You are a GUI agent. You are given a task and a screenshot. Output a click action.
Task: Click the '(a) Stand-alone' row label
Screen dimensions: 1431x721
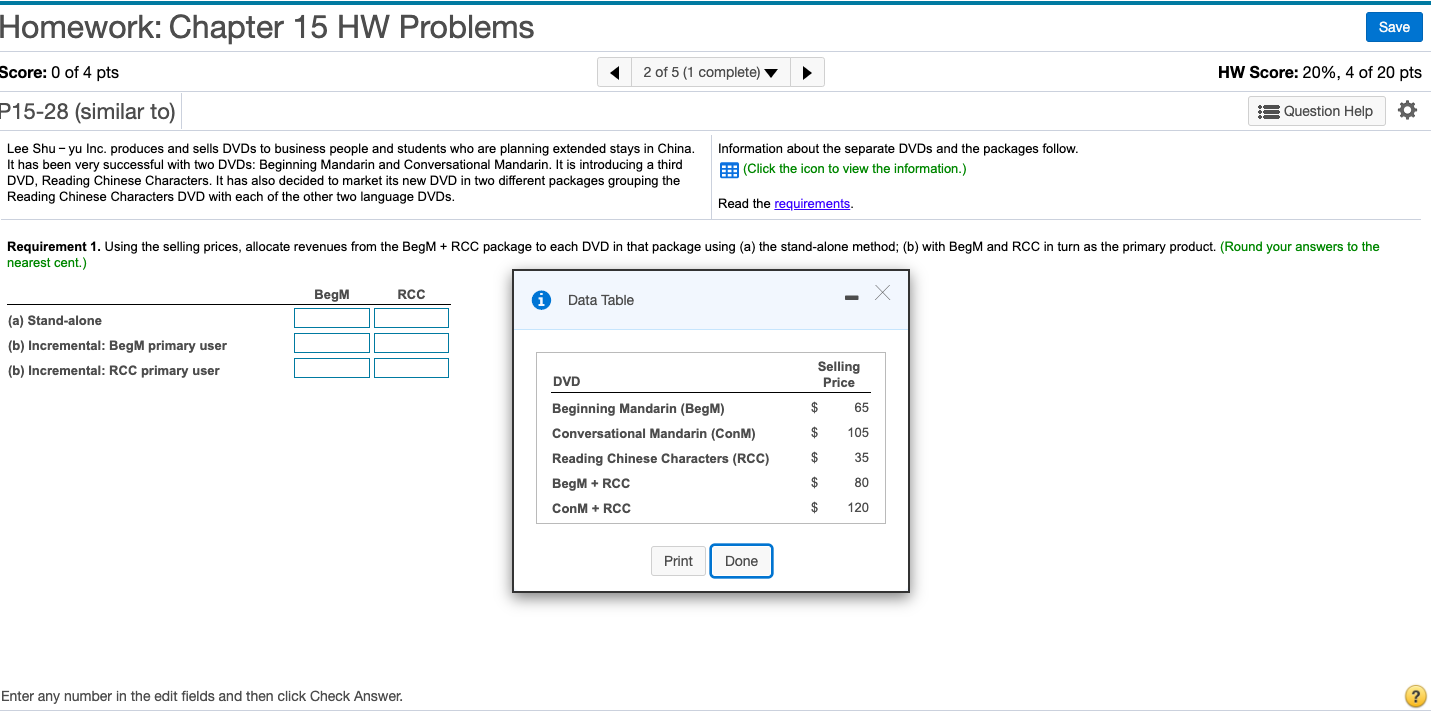(x=54, y=320)
